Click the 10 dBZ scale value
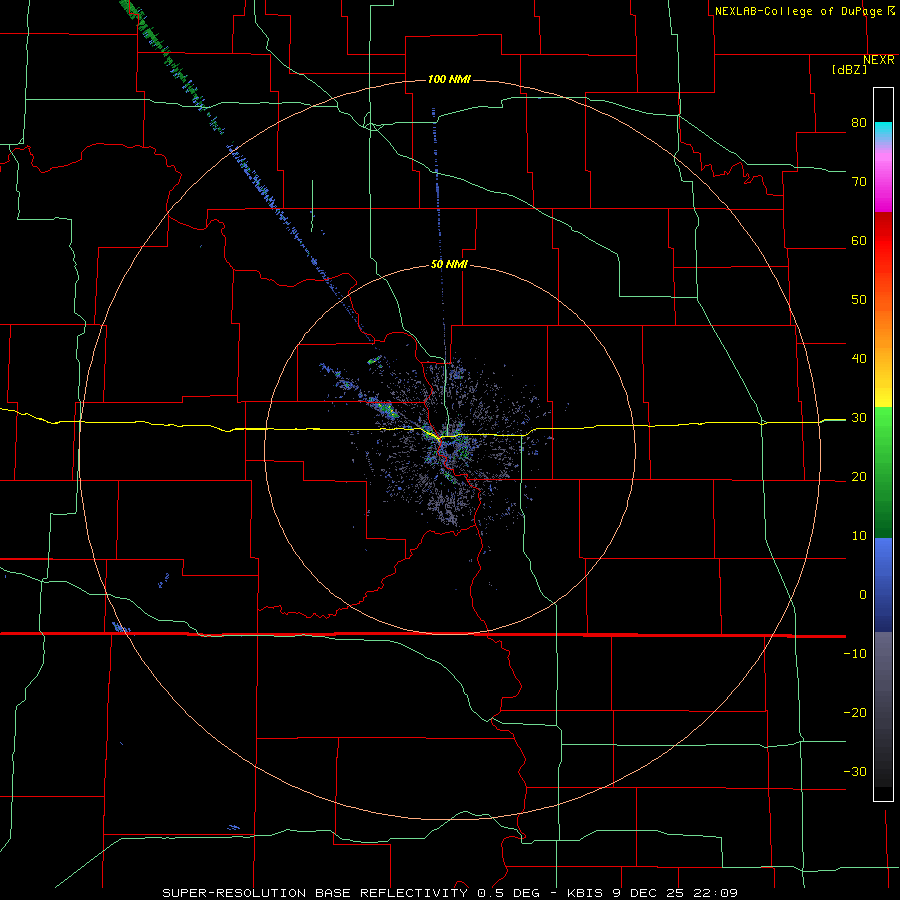 coord(859,536)
